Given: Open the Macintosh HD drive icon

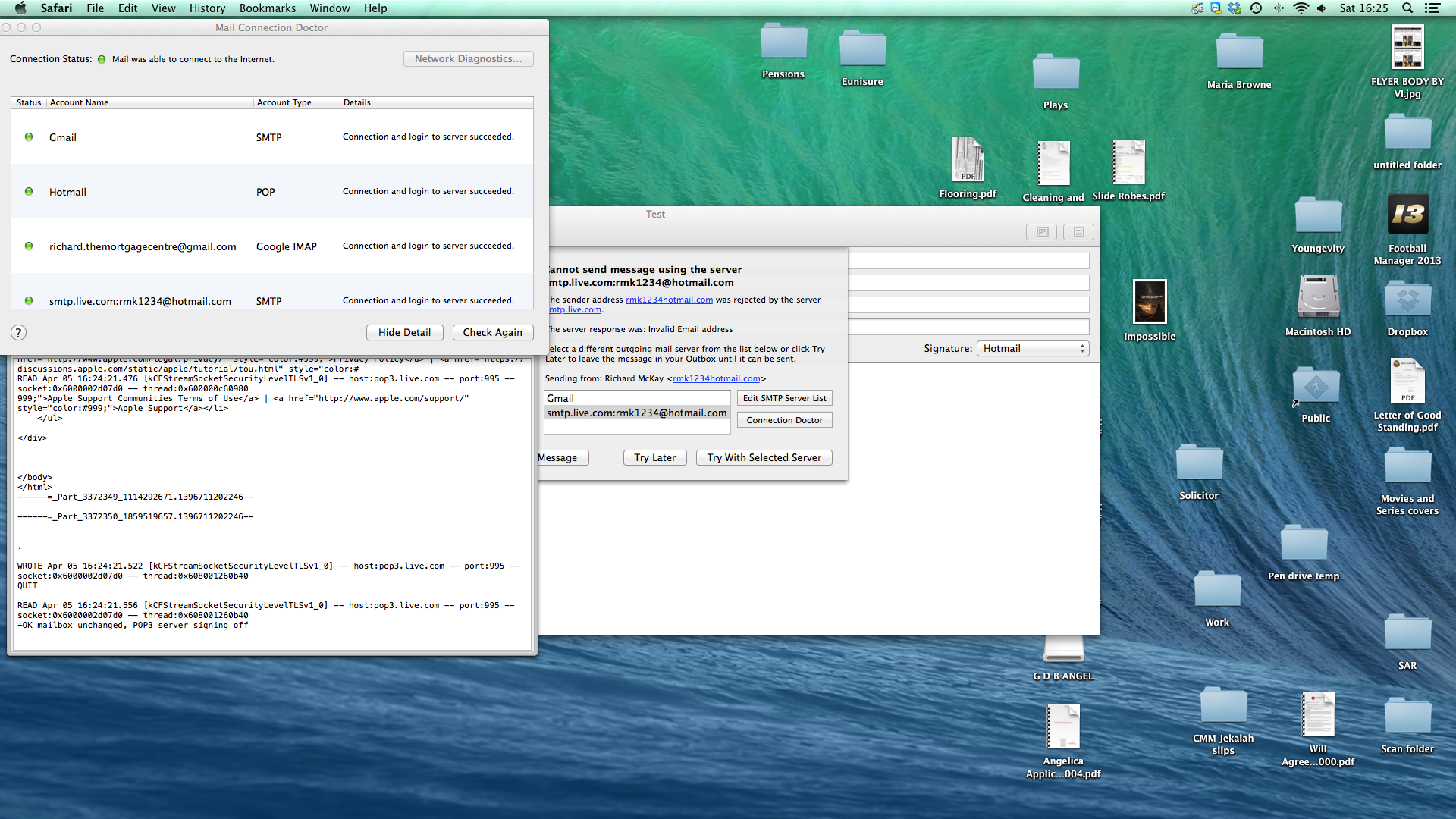Looking at the screenshot, I should [x=1318, y=297].
